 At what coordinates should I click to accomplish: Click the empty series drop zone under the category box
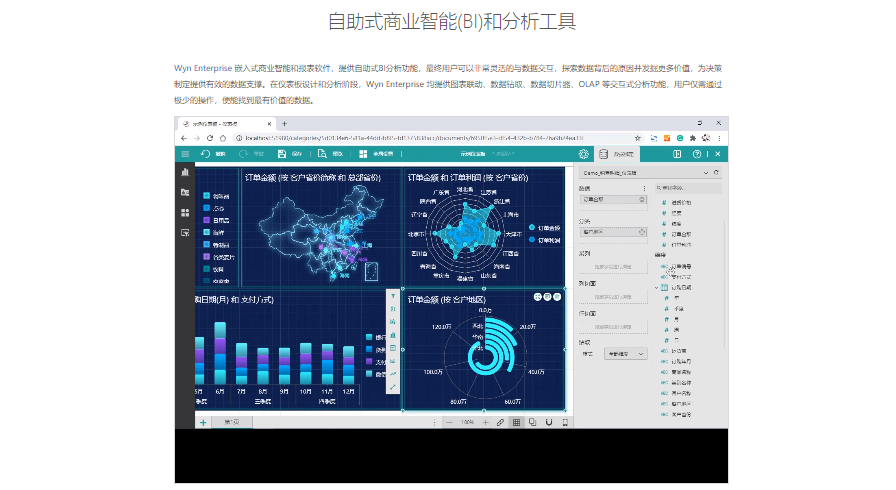[613, 267]
